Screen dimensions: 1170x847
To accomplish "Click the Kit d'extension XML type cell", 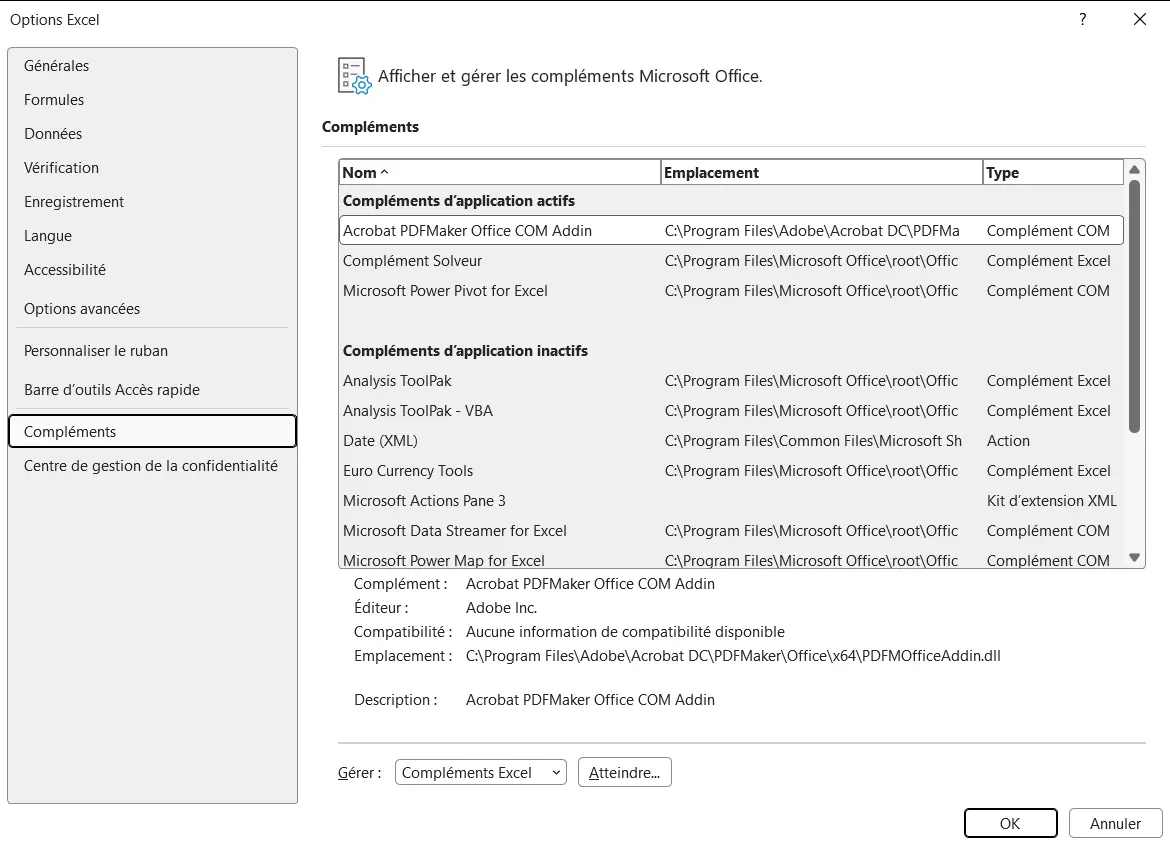I will (1051, 501).
